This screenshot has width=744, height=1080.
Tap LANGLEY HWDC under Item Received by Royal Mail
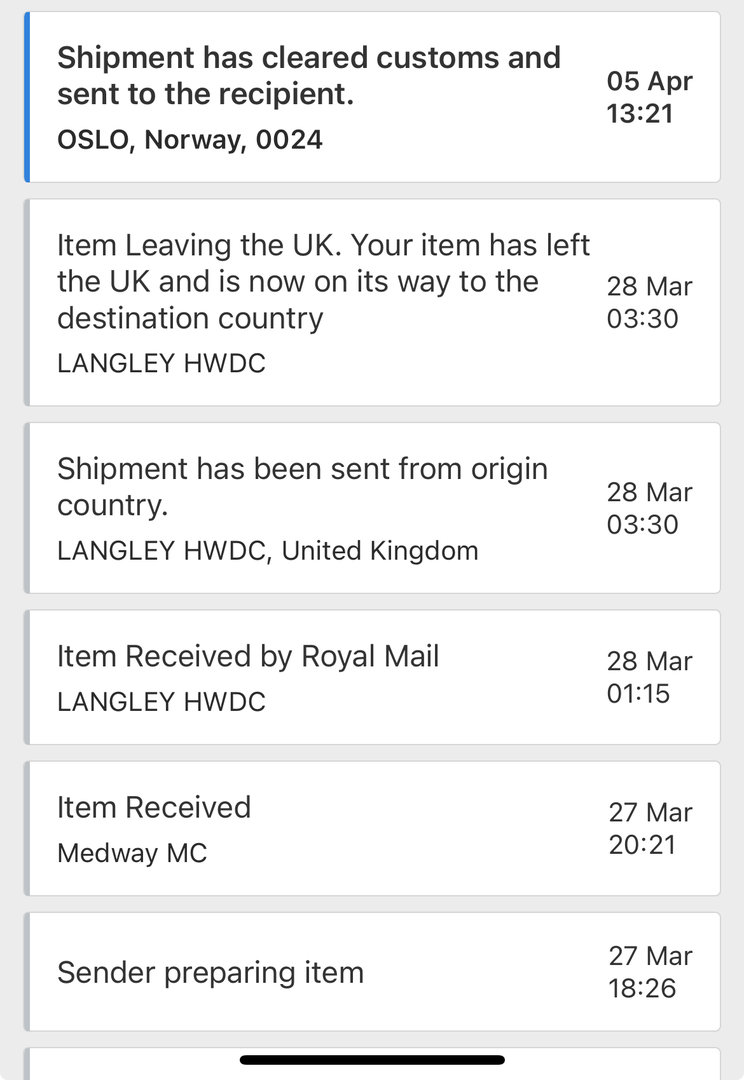point(161,702)
